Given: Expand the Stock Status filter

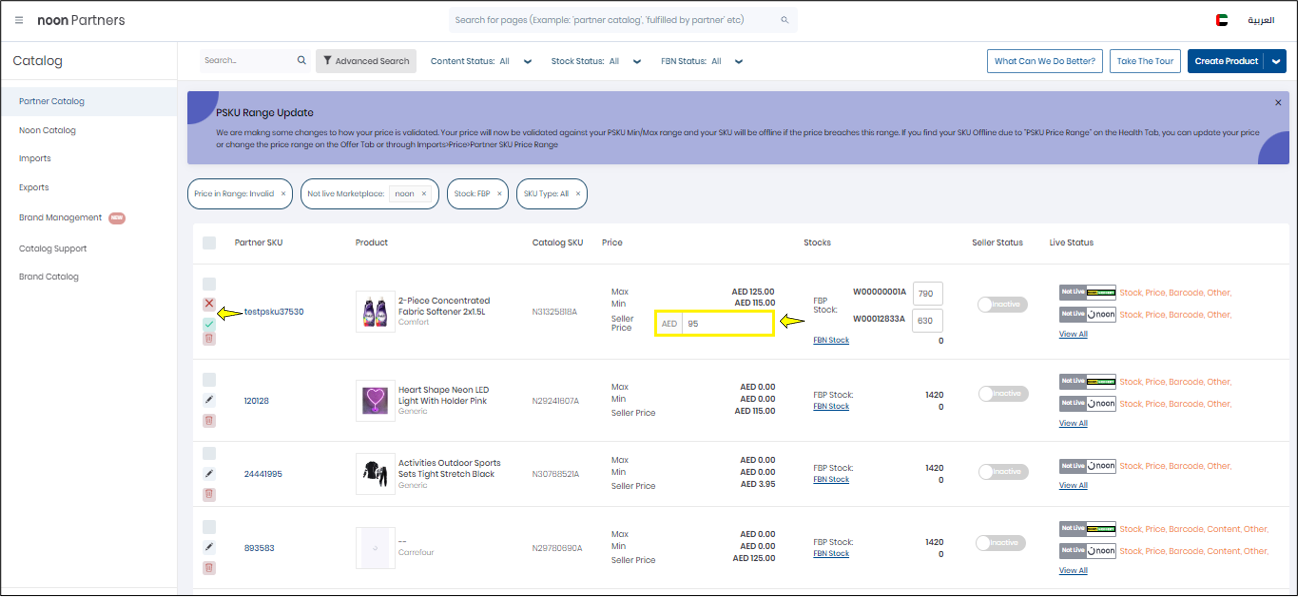Looking at the screenshot, I should (637, 61).
